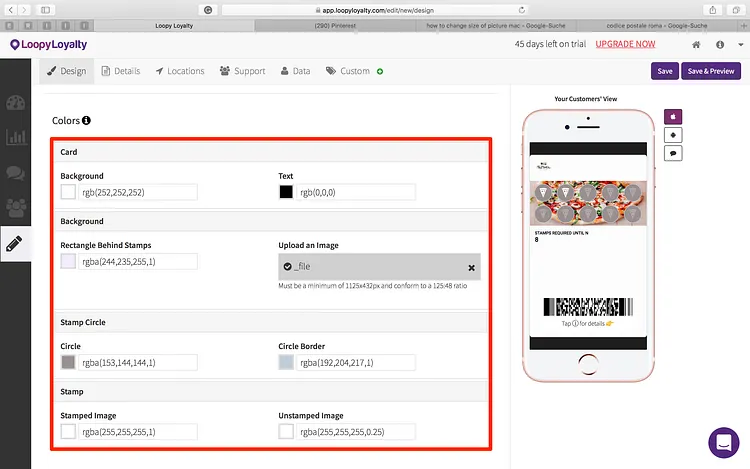750x469 pixels.
Task: Click the Stamped Image rgba(255,255,255,1) field
Action: pos(138,432)
